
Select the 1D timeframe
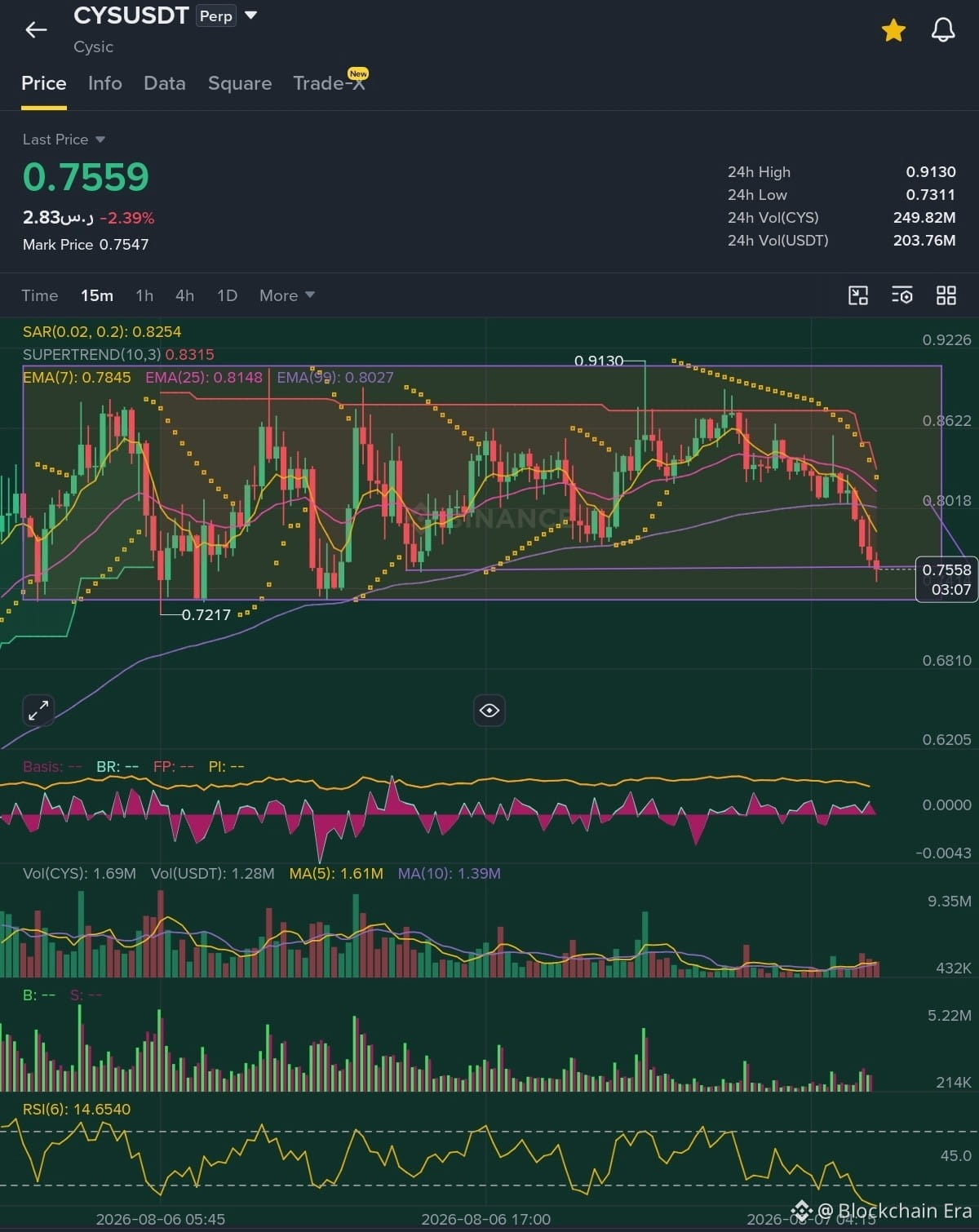pyautogui.click(x=228, y=295)
